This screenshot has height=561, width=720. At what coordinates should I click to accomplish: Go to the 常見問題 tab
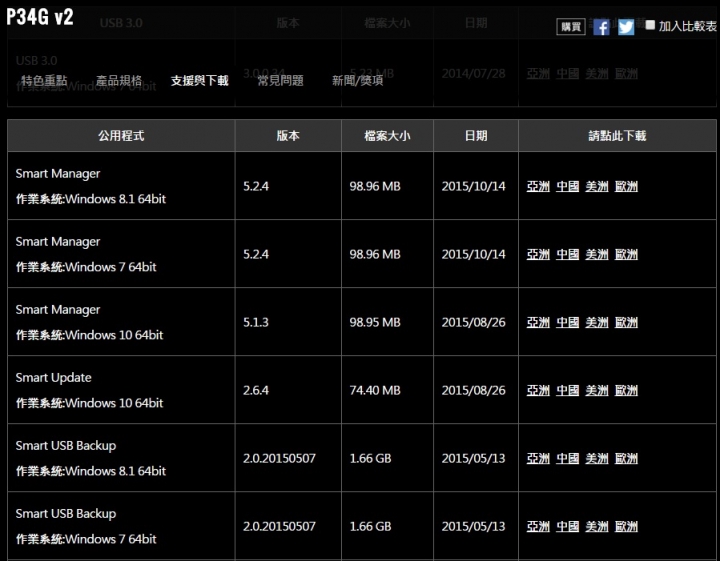point(280,81)
